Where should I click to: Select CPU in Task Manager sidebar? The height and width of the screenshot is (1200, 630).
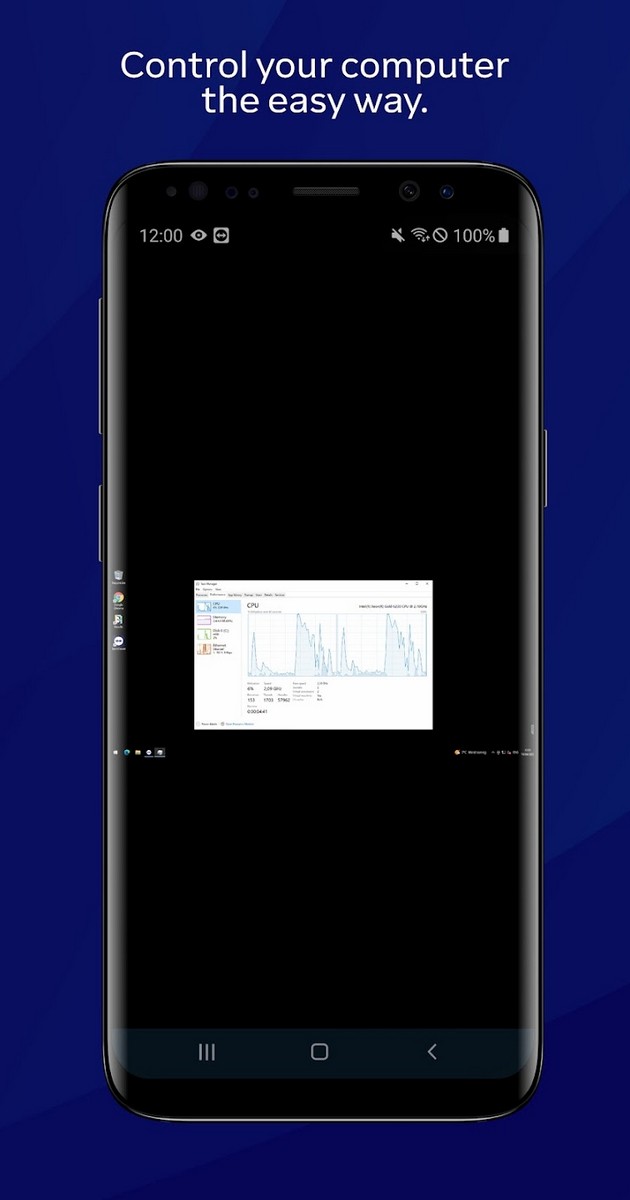(218, 606)
